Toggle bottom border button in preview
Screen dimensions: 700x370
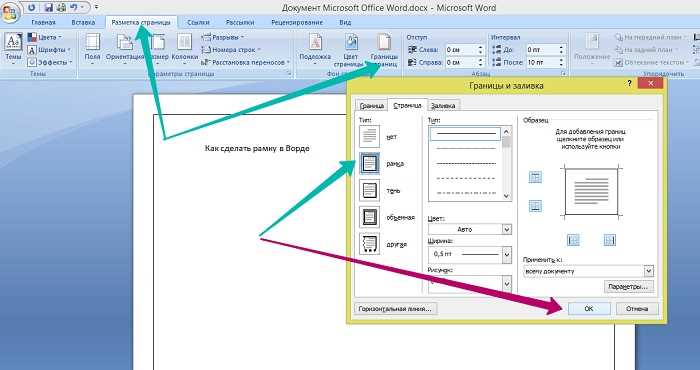point(535,205)
